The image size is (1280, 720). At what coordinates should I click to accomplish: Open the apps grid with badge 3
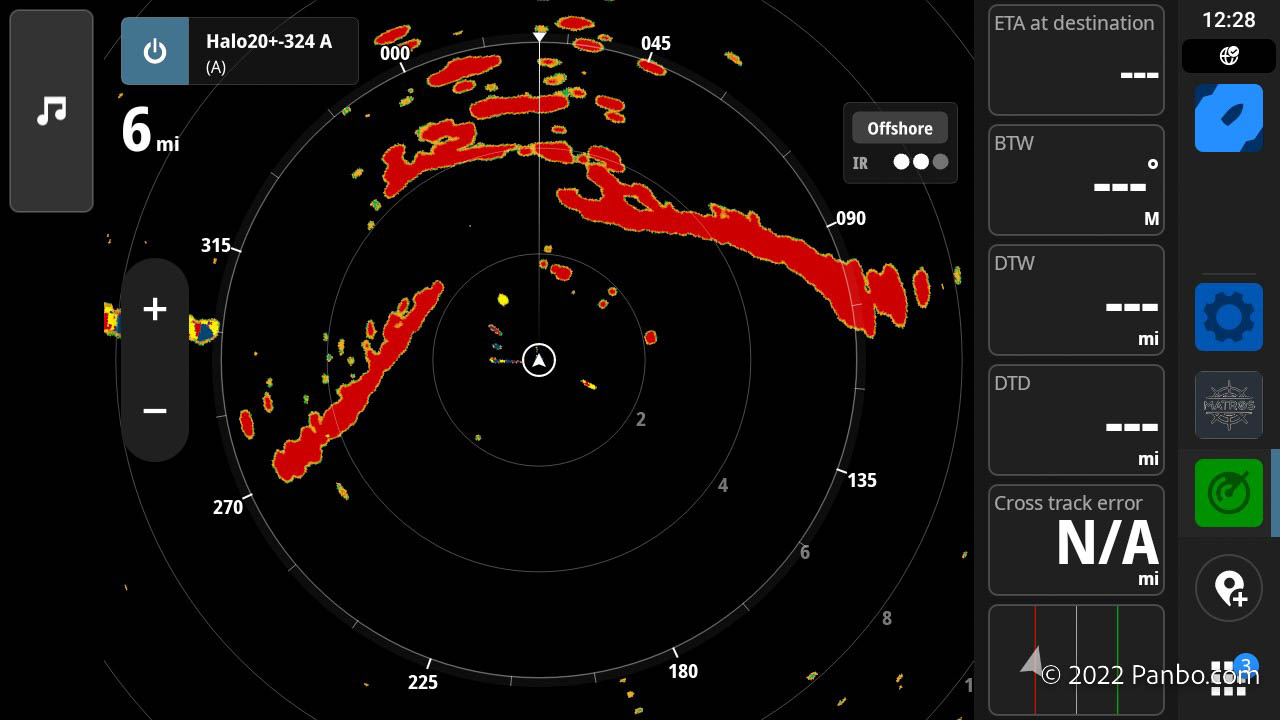tap(1229, 677)
